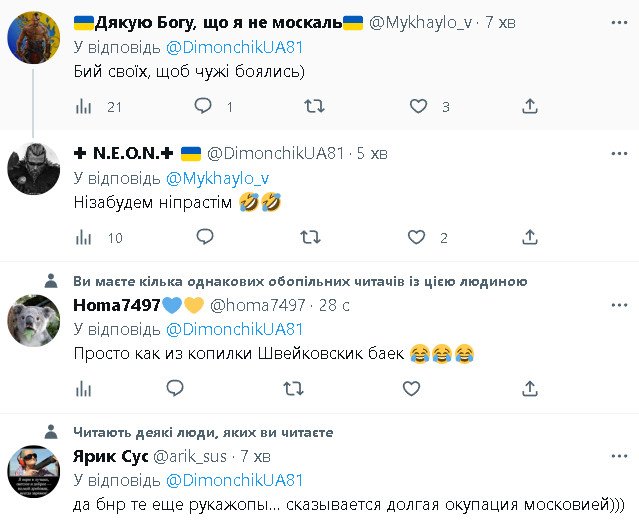This screenshot has width=639, height=529.
Task: Share the Homa7497 tweet
Action: [x=530, y=387]
